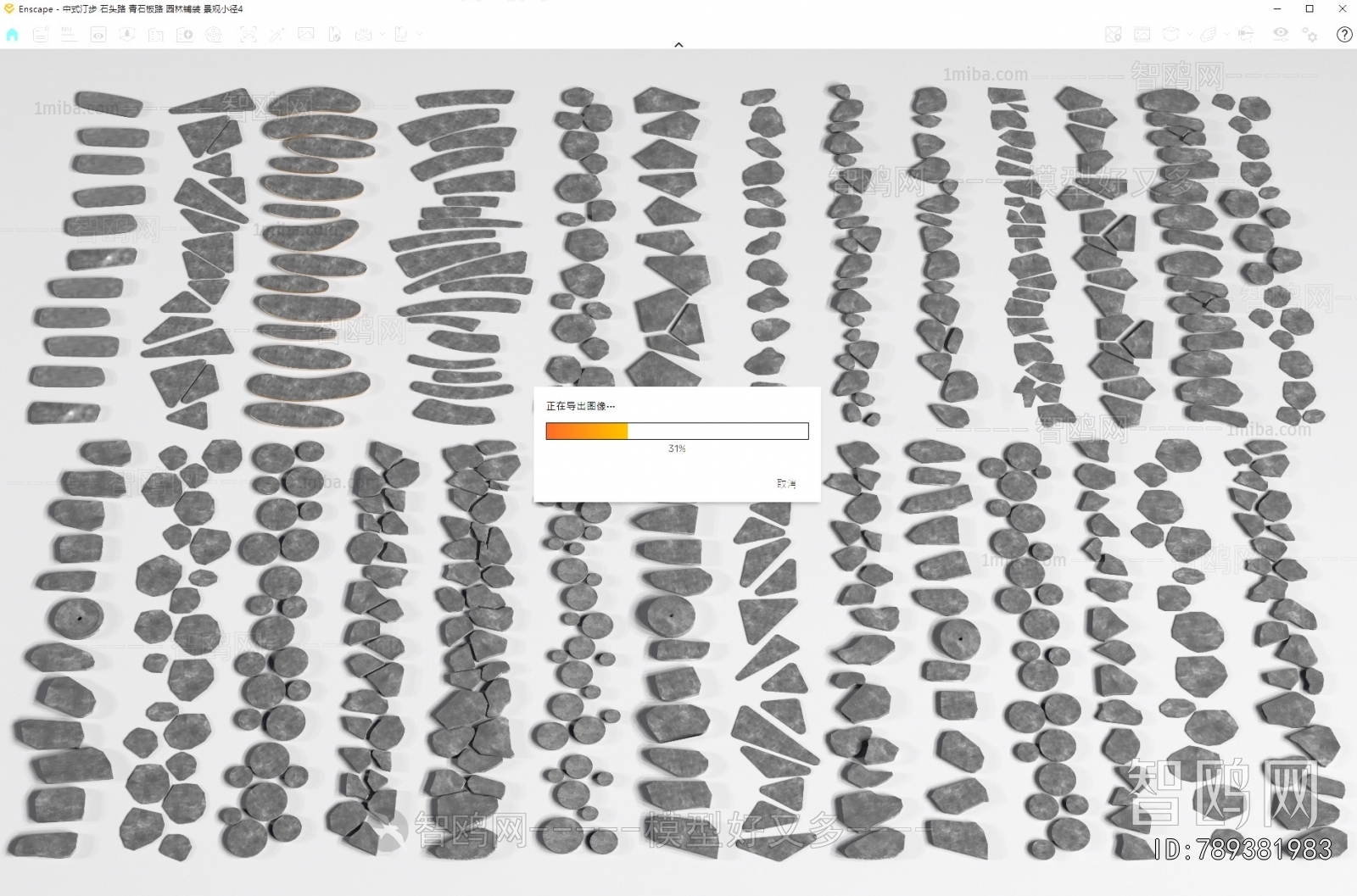Open the view management eye icon
Viewport: 1357px width, 896px height.
tap(98, 35)
